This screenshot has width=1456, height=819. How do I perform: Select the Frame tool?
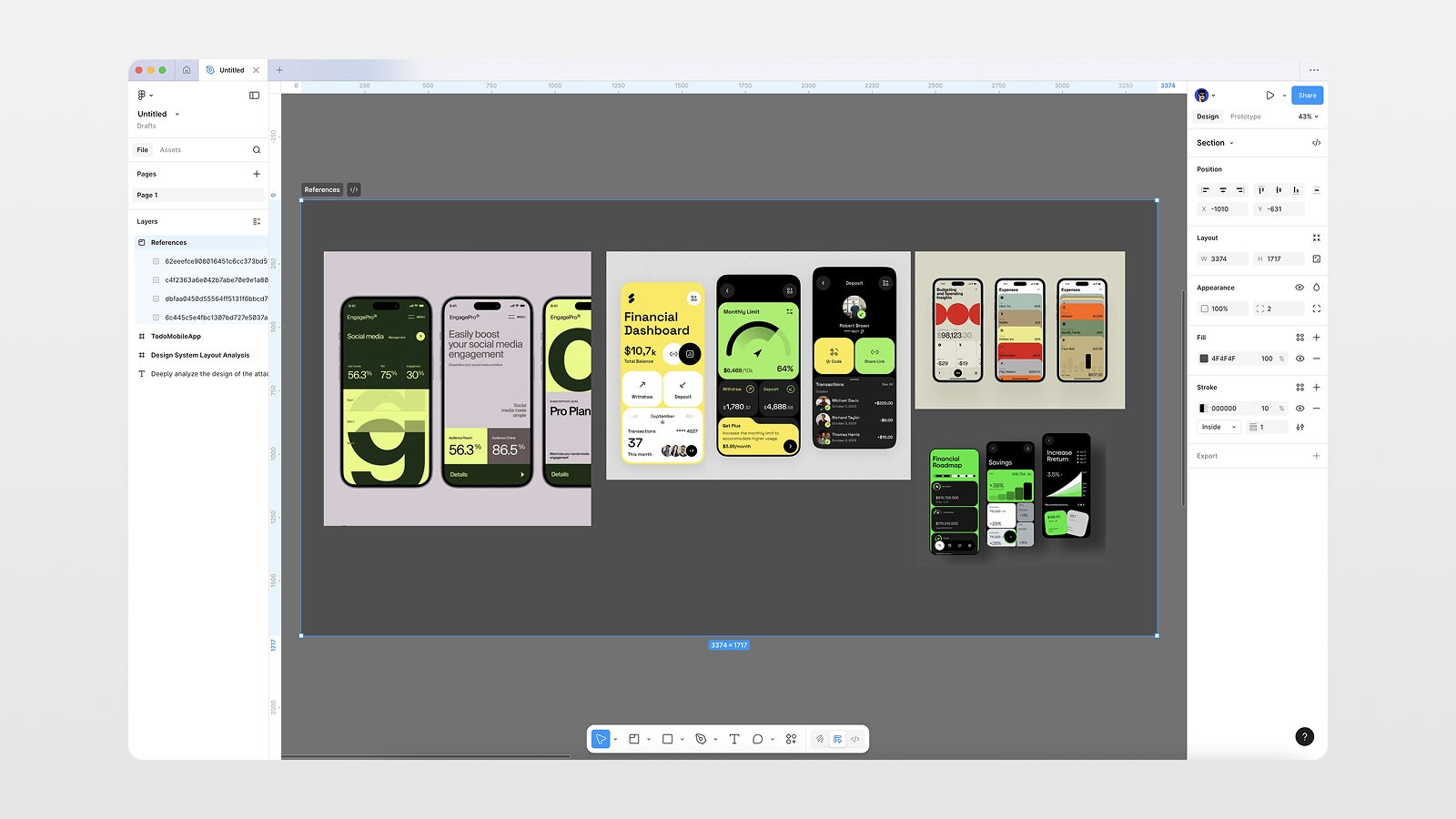[x=636, y=739]
